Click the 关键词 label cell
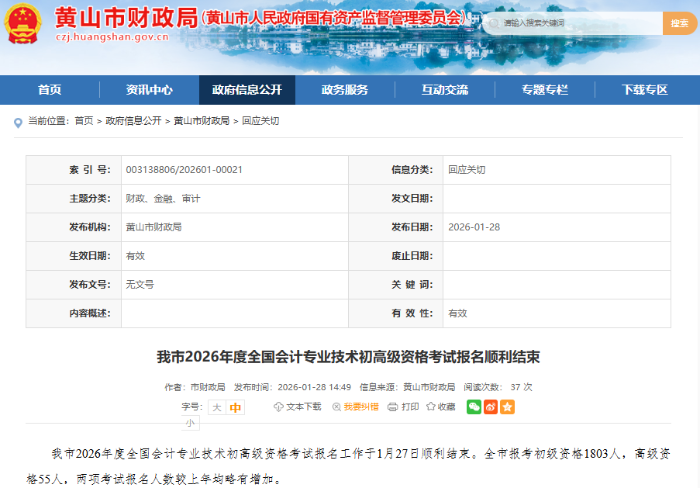 click(x=396, y=284)
